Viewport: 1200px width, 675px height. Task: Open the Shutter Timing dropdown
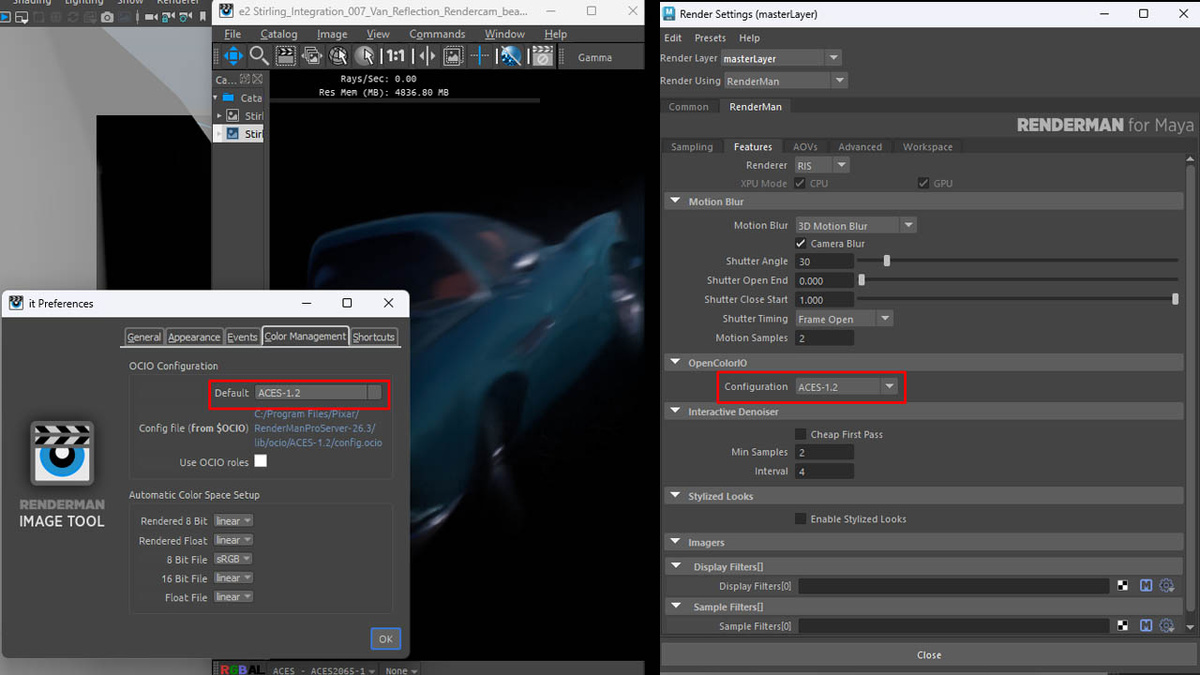coord(844,319)
